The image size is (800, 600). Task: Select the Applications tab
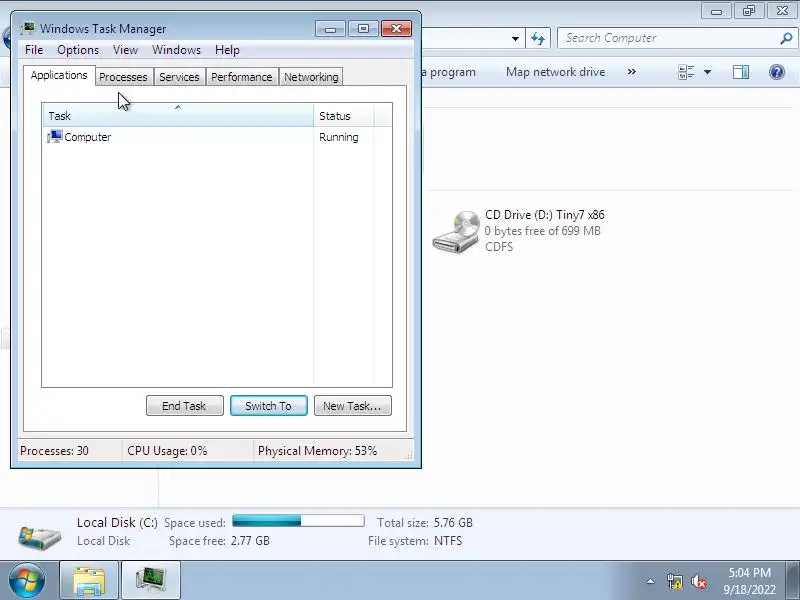pos(59,76)
